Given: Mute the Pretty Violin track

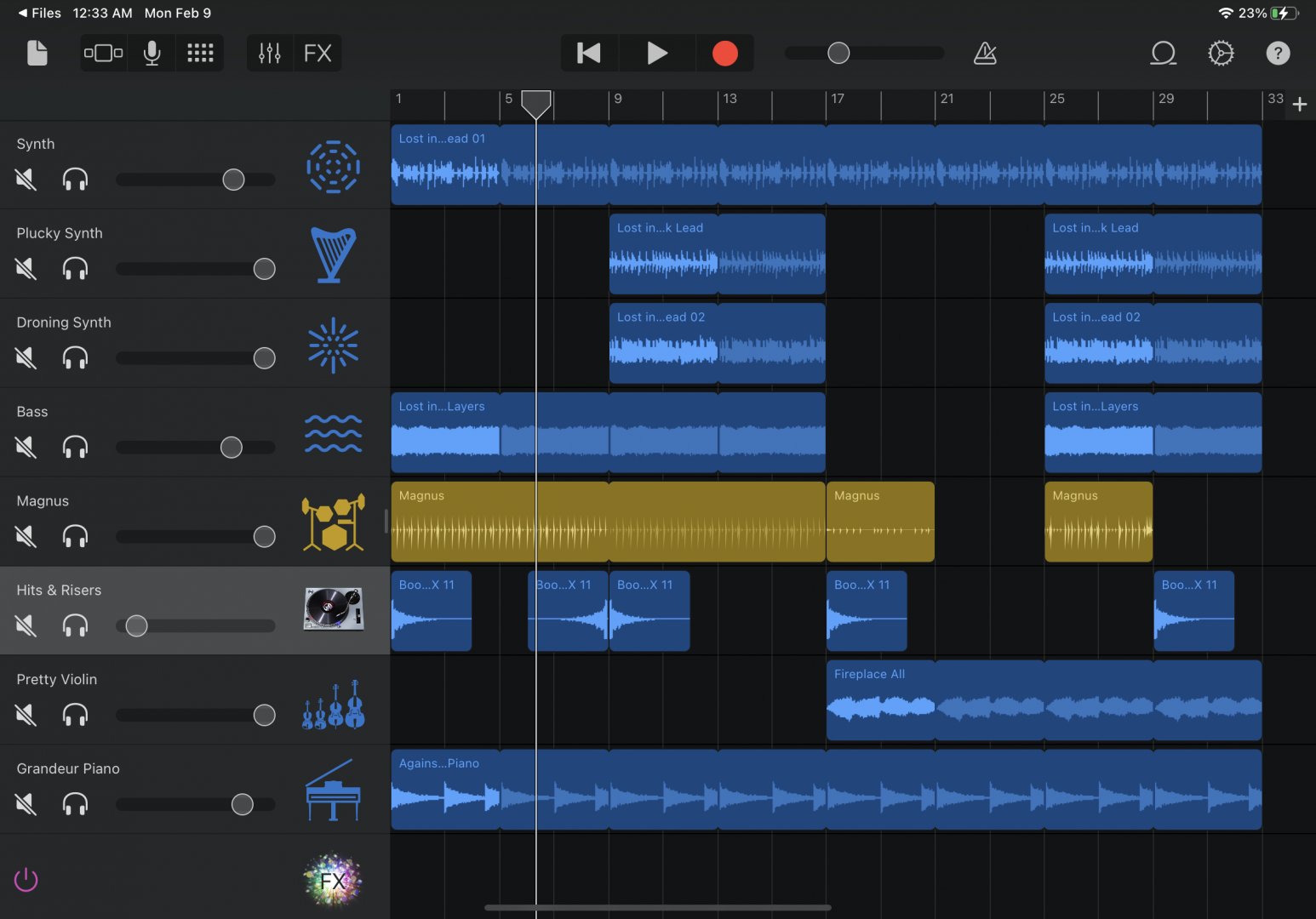Looking at the screenshot, I should point(26,715).
